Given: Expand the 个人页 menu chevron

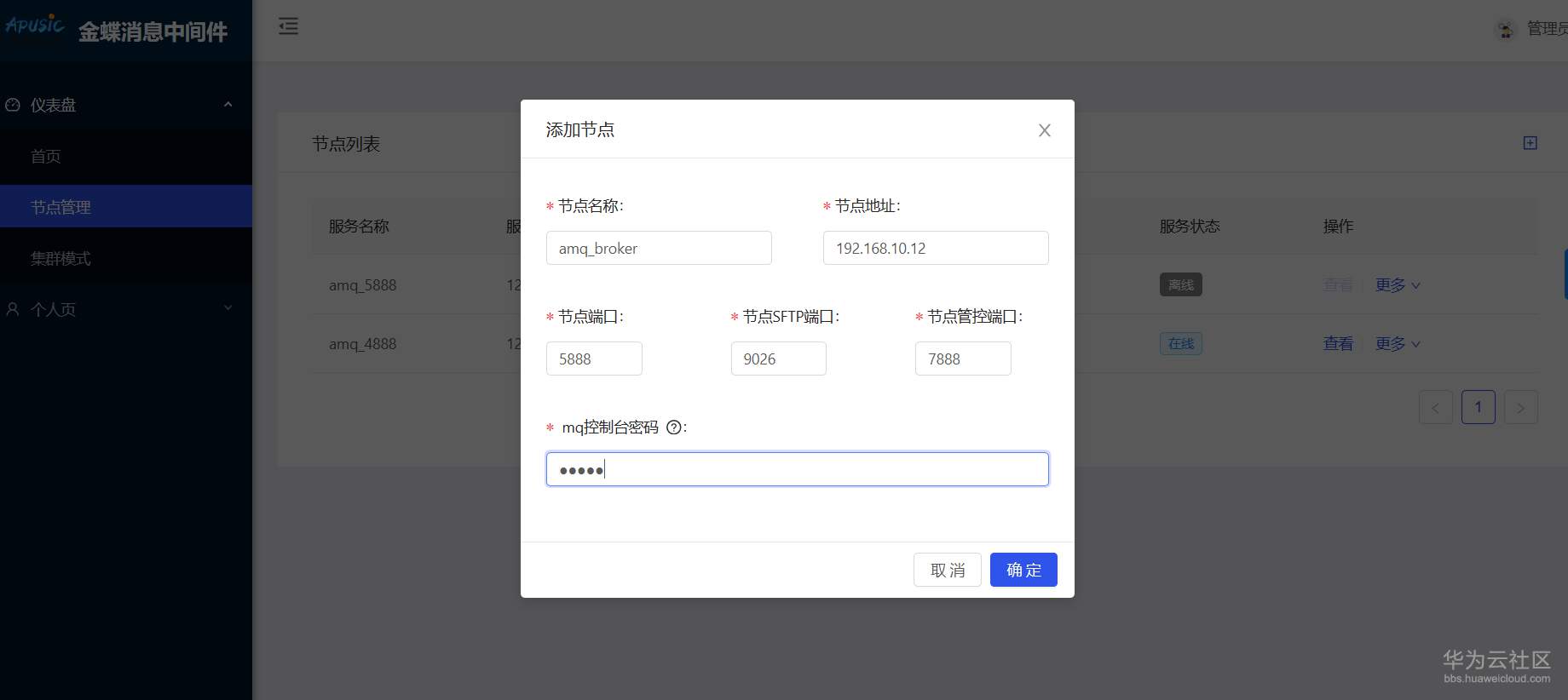Looking at the screenshot, I should (x=228, y=308).
